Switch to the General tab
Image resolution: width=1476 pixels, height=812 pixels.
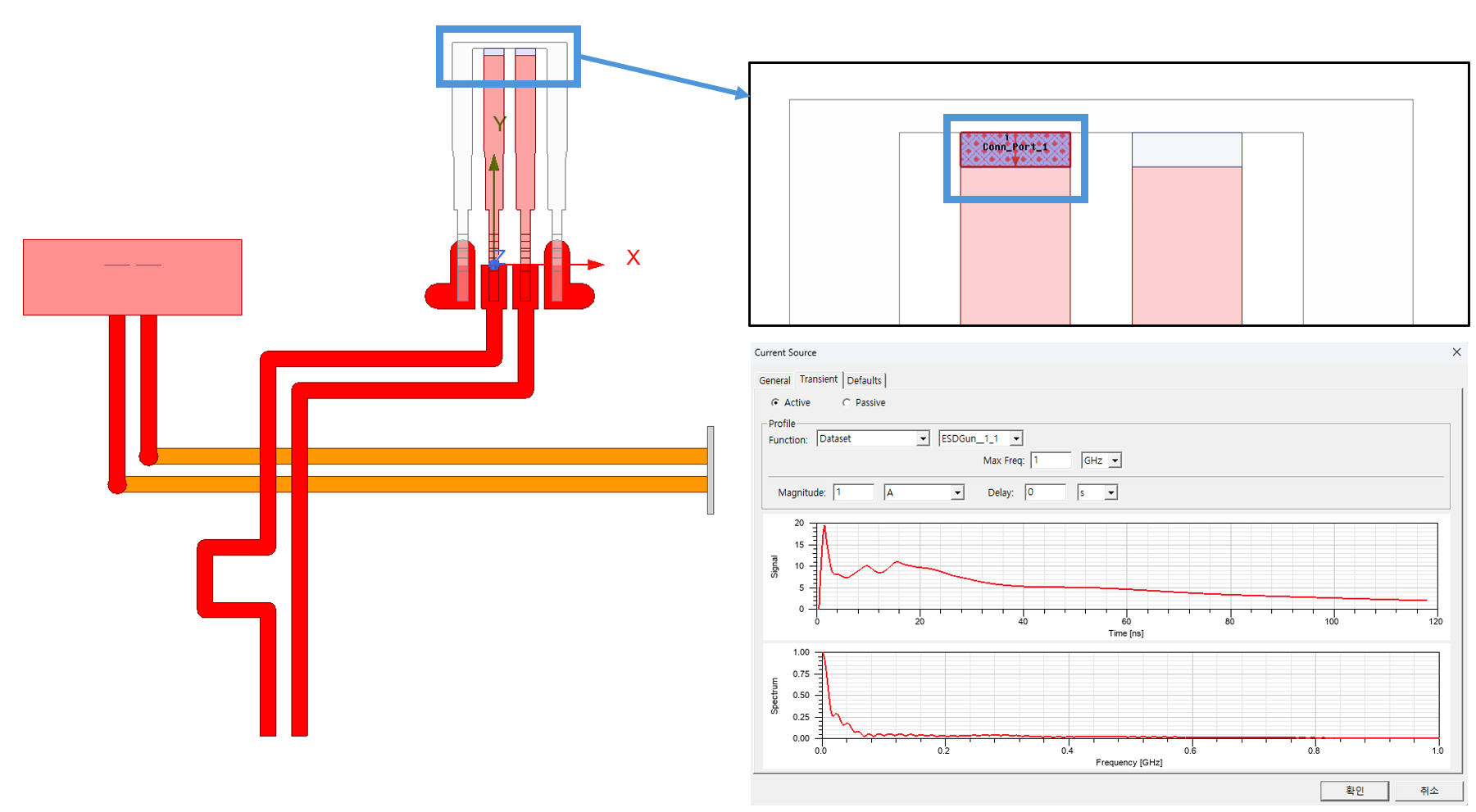(774, 381)
